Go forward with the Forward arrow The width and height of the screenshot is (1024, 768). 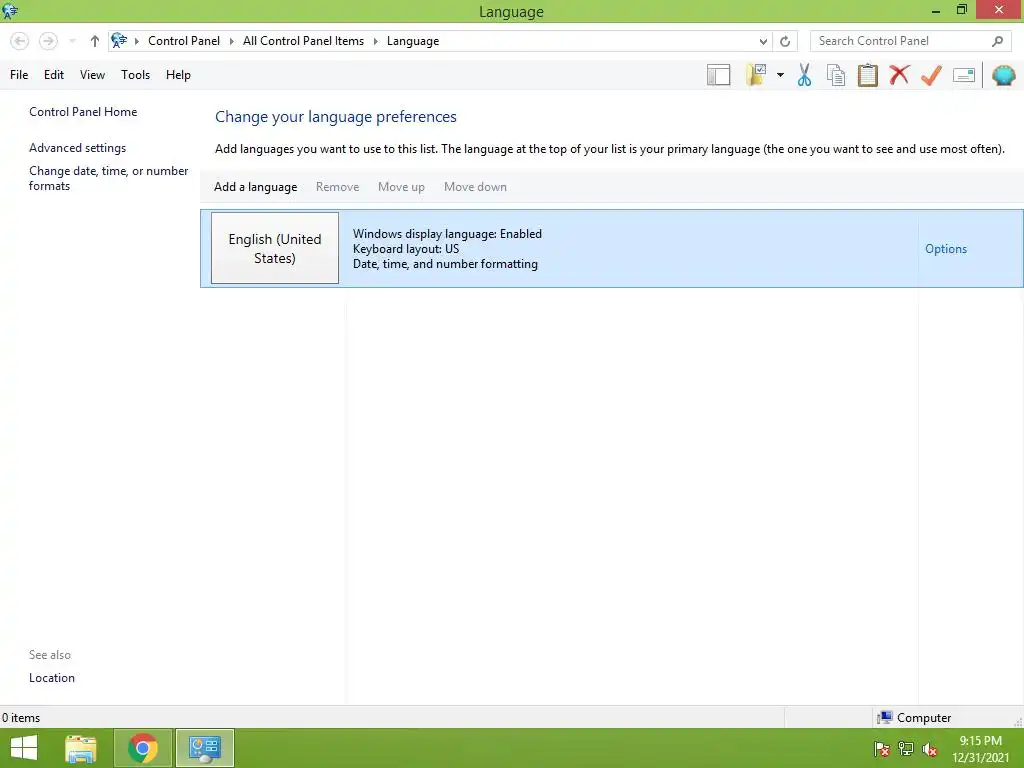(48, 41)
